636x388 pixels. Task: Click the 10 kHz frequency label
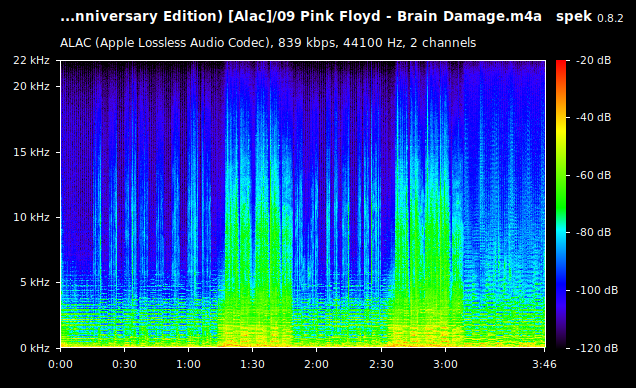[x=31, y=217]
